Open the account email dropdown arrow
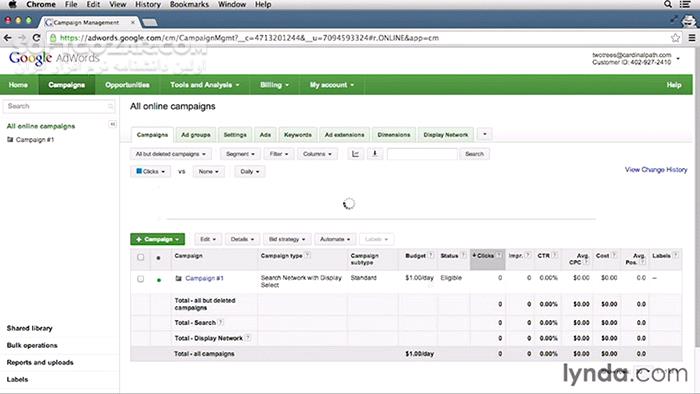The width and height of the screenshot is (700, 394). 678,58
